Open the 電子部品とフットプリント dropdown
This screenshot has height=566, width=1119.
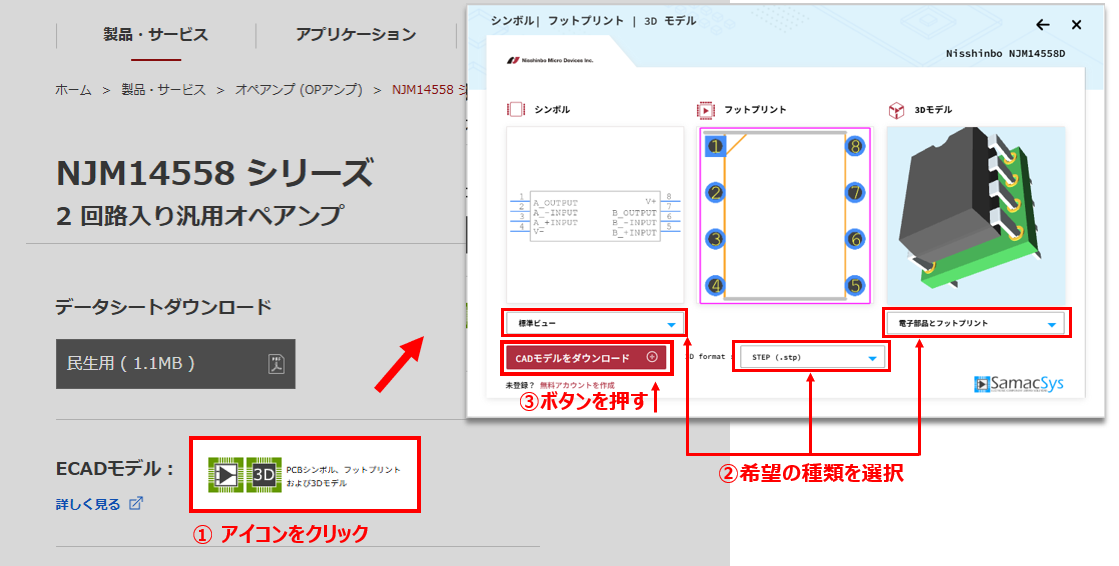(x=976, y=323)
